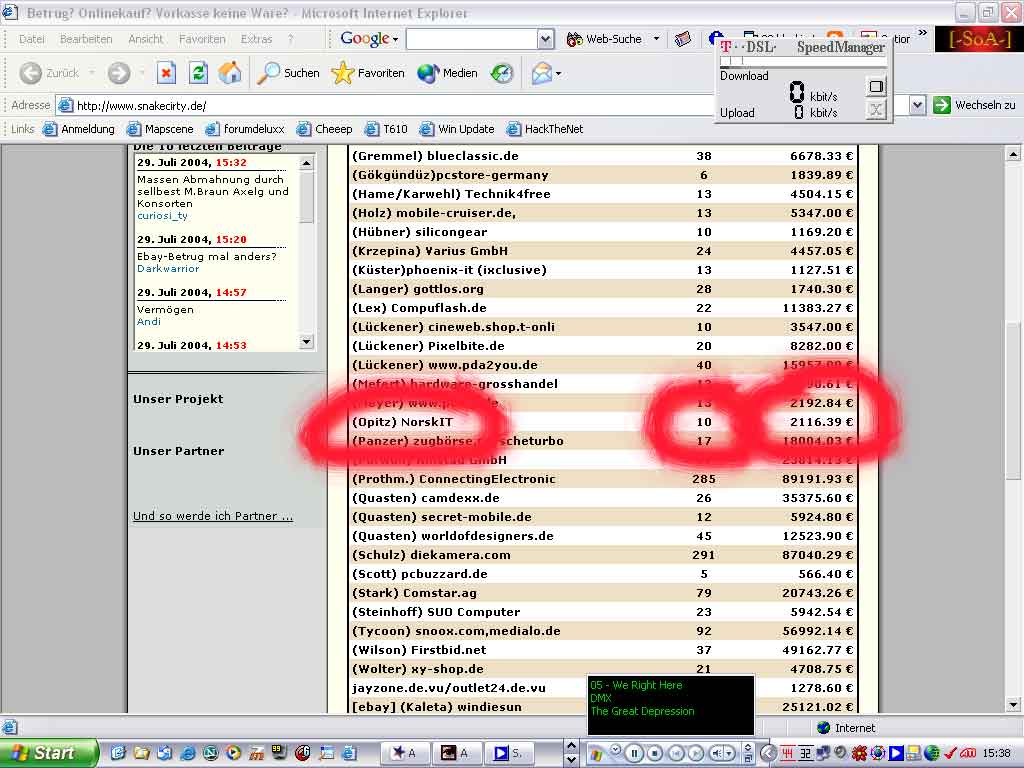
Task: Open the Zurück history dropdown arrow
Action: point(91,73)
